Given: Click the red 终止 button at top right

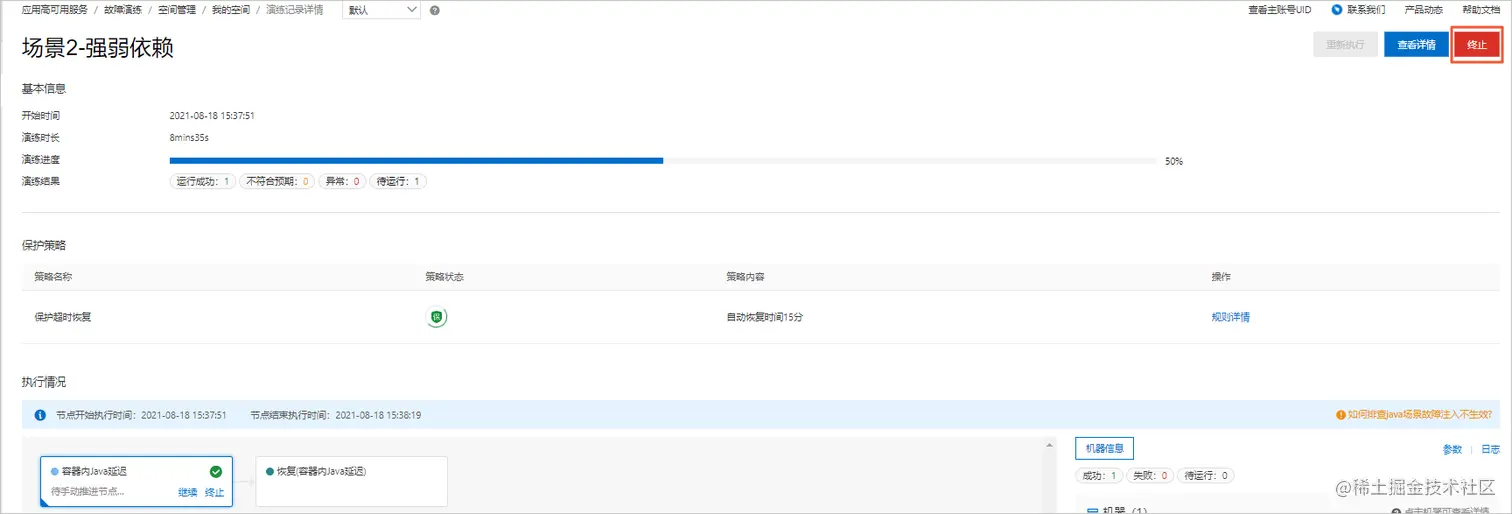Looking at the screenshot, I should (1476, 45).
